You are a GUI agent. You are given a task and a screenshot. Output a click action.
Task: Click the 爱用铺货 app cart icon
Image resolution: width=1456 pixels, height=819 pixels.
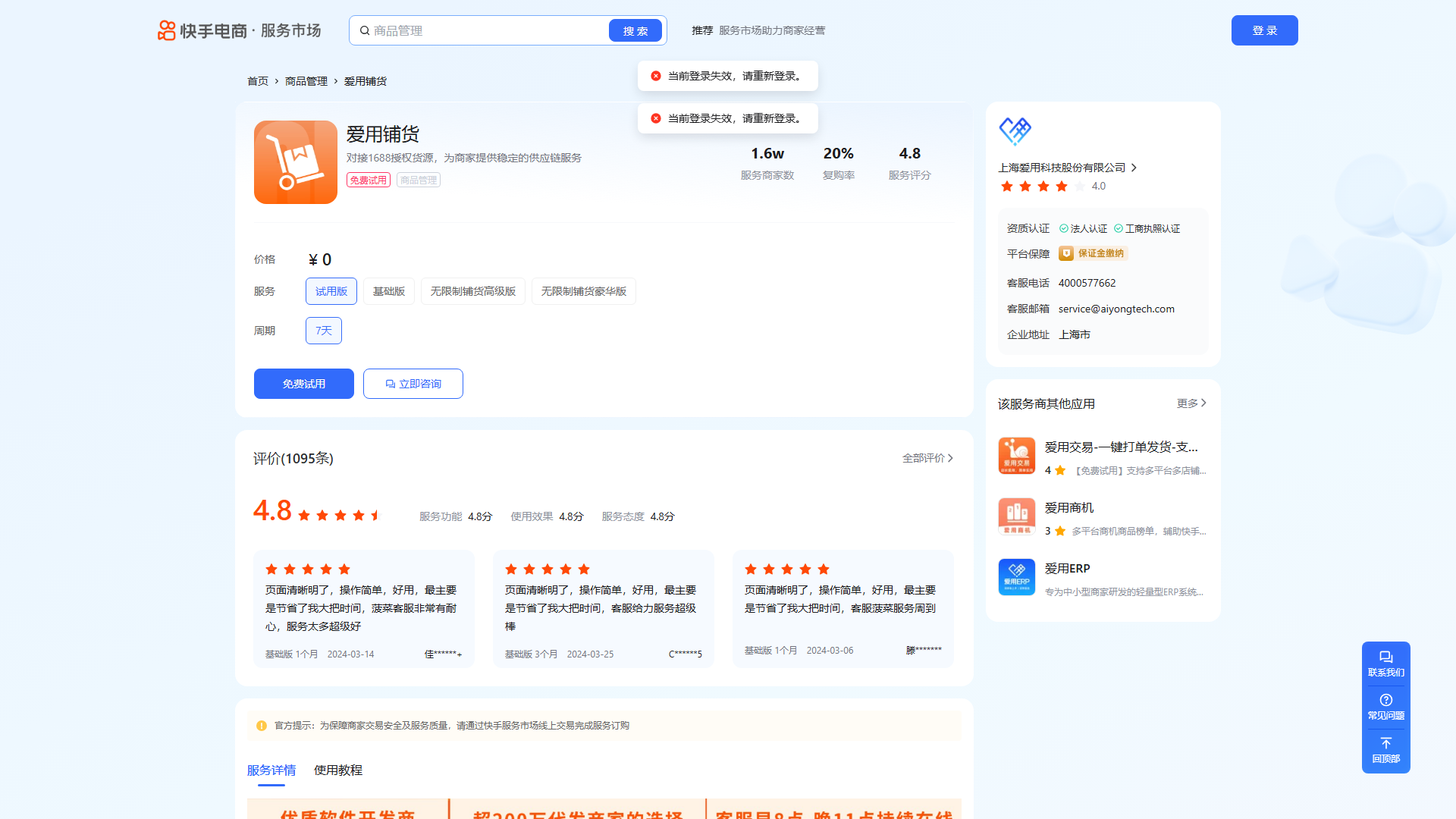pos(296,162)
